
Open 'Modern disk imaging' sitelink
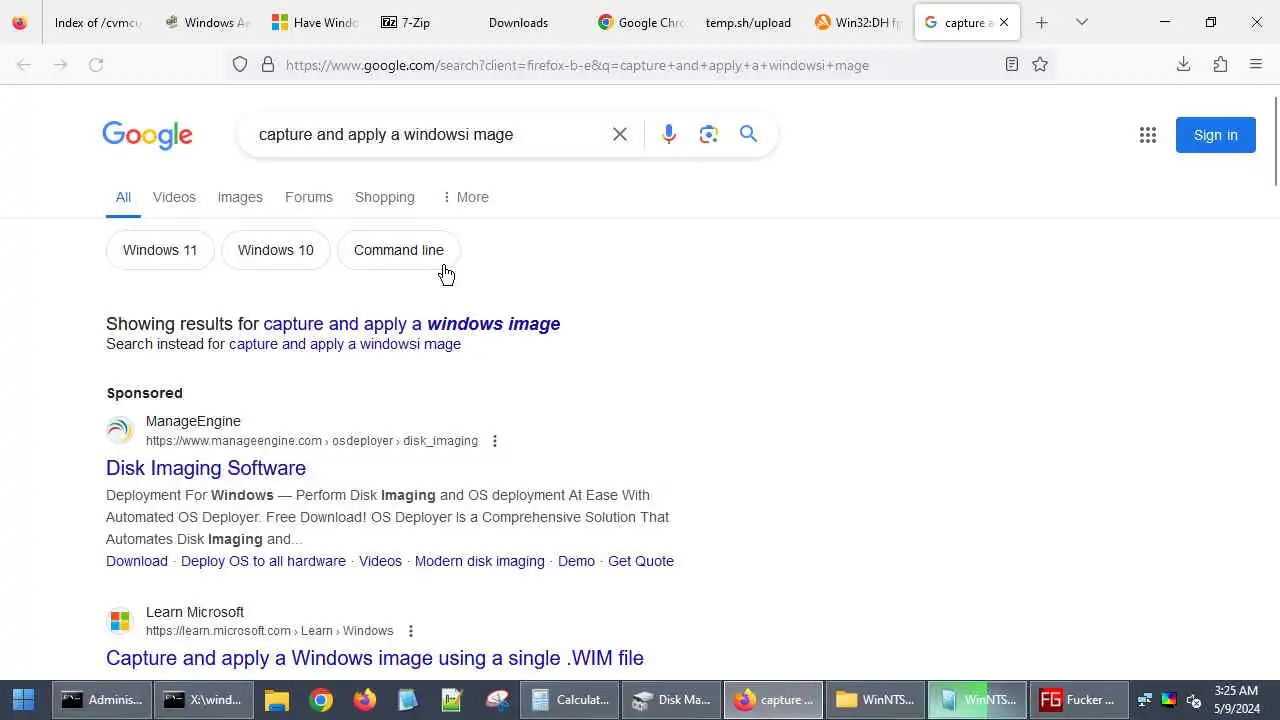tap(480, 561)
